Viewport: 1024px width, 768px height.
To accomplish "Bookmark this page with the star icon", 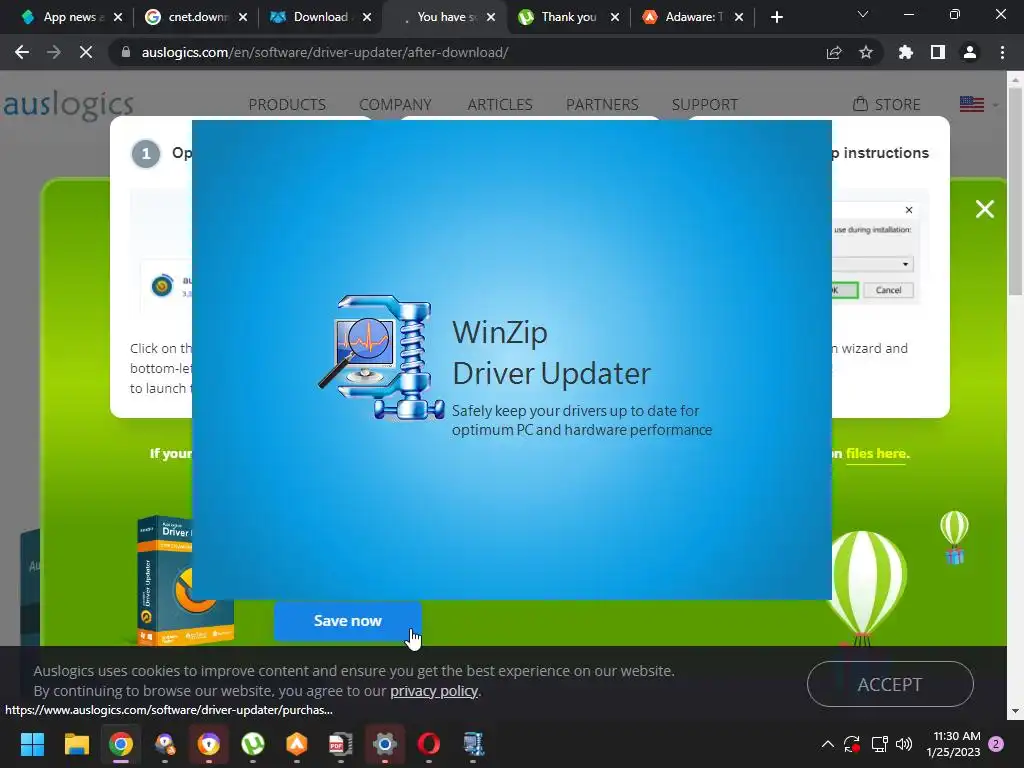I will point(866,52).
